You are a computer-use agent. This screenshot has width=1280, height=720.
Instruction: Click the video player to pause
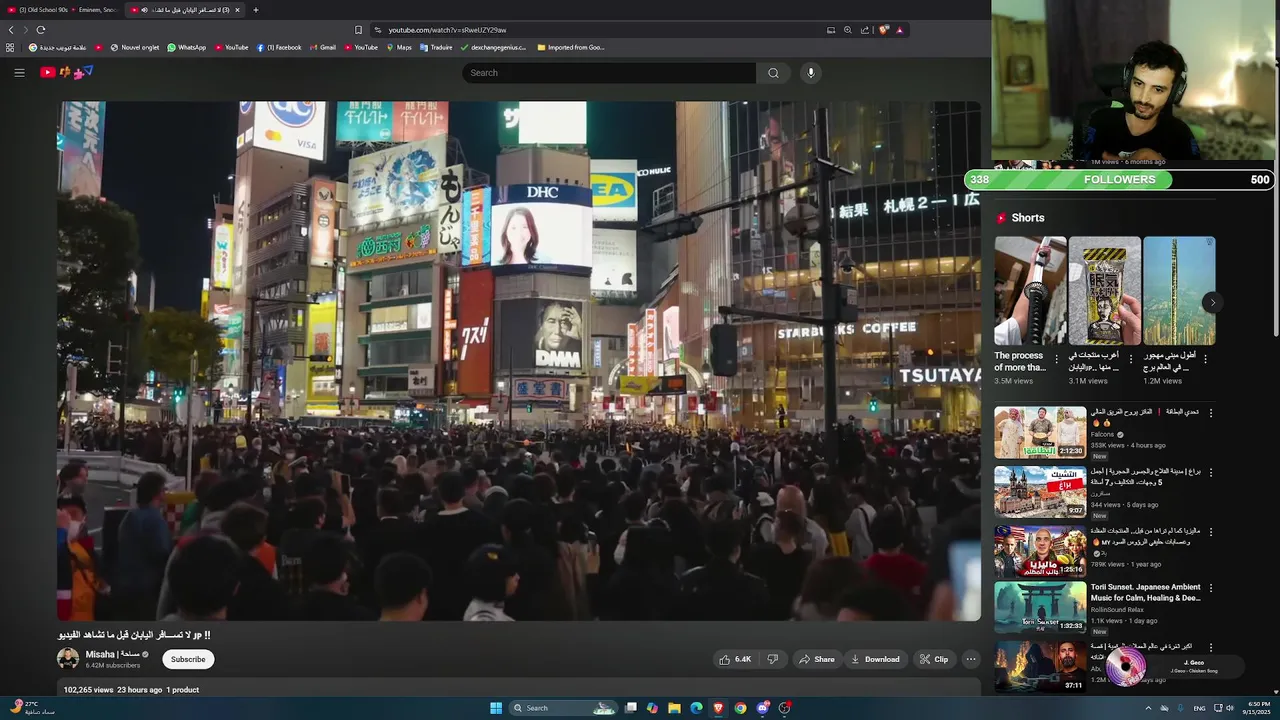coord(519,361)
